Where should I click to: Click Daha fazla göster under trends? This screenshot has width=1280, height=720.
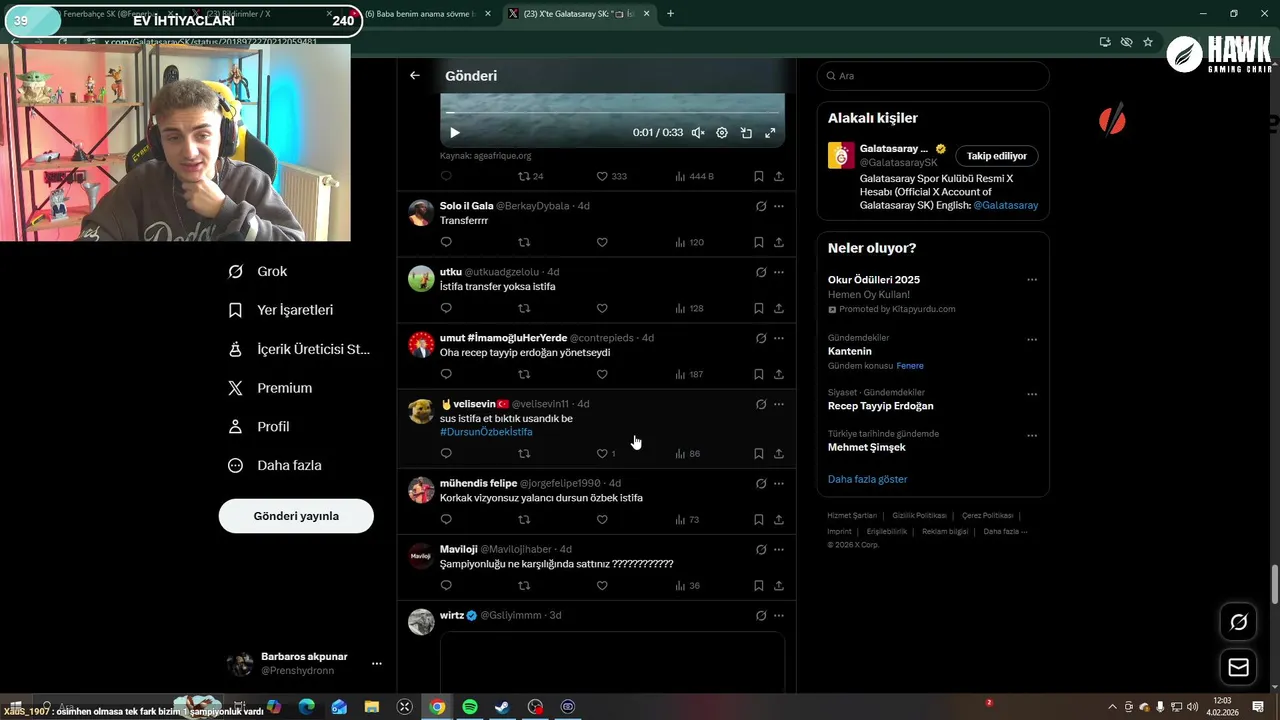click(x=867, y=479)
